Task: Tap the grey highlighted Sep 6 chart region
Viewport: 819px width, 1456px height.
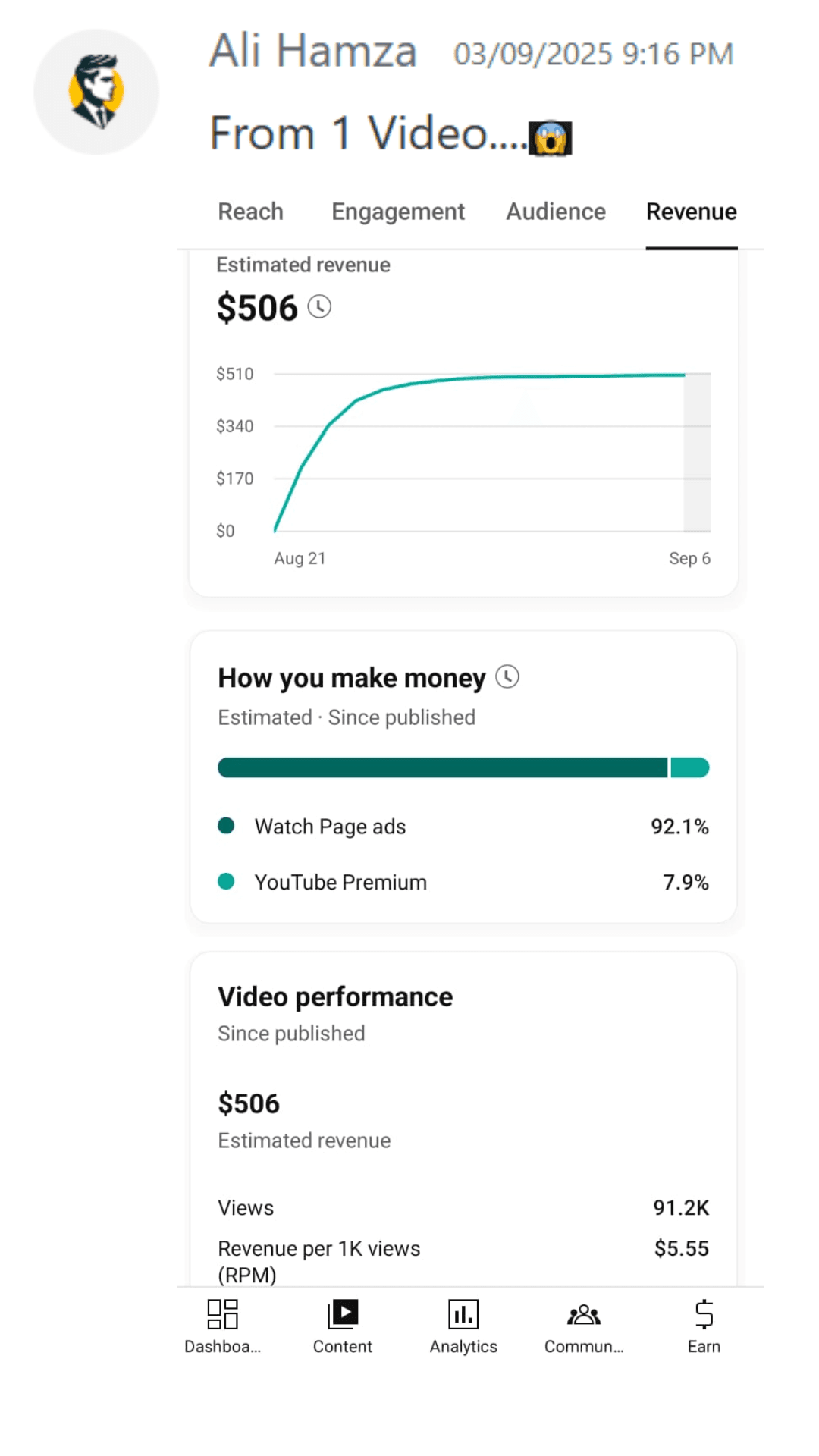Action: click(698, 452)
